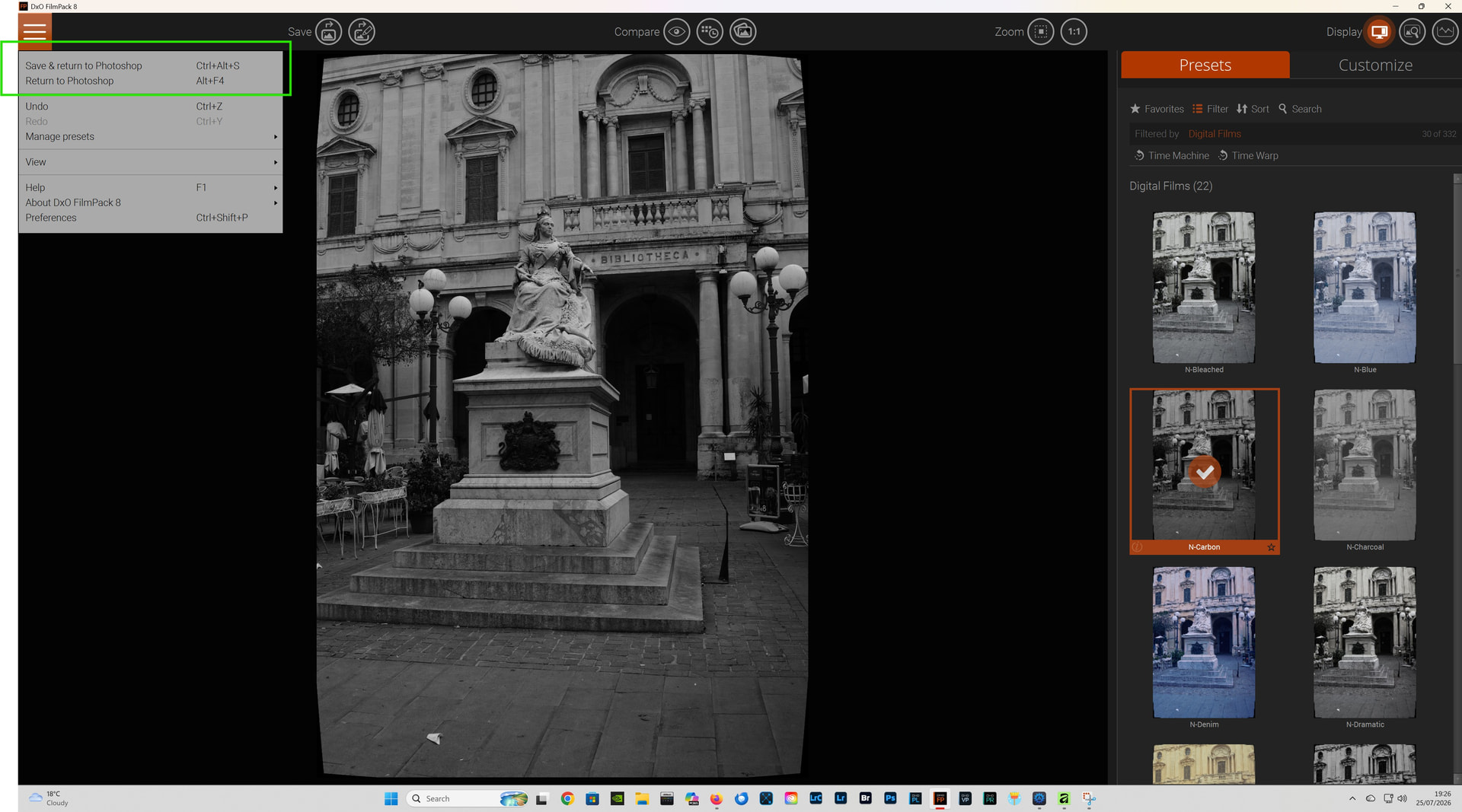Screen dimensions: 1462x812
Task: Open Microsoft Store from the taskbar
Action: [x=592, y=798]
